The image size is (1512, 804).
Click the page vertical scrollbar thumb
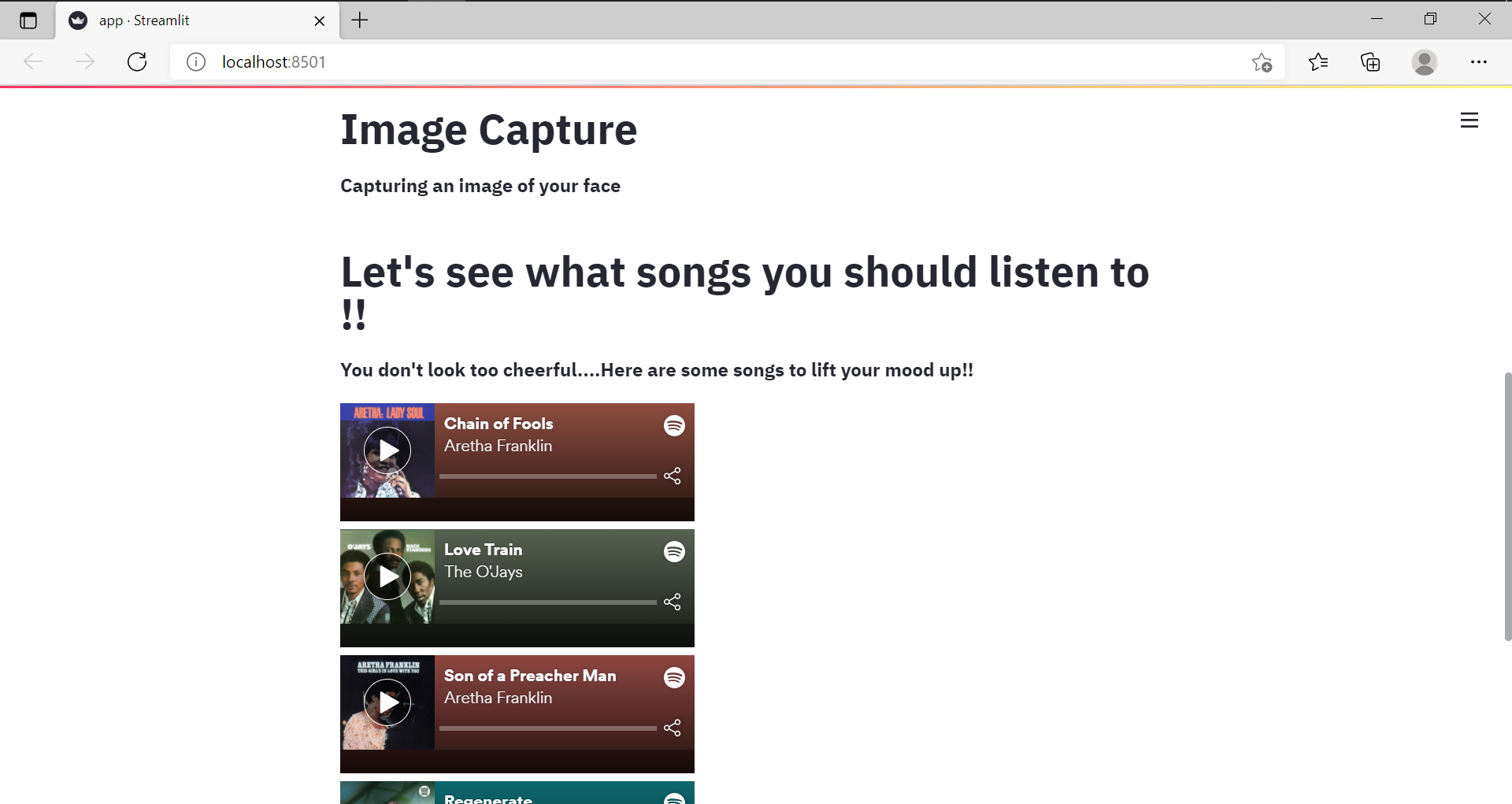pyautogui.click(x=1507, y=506)
